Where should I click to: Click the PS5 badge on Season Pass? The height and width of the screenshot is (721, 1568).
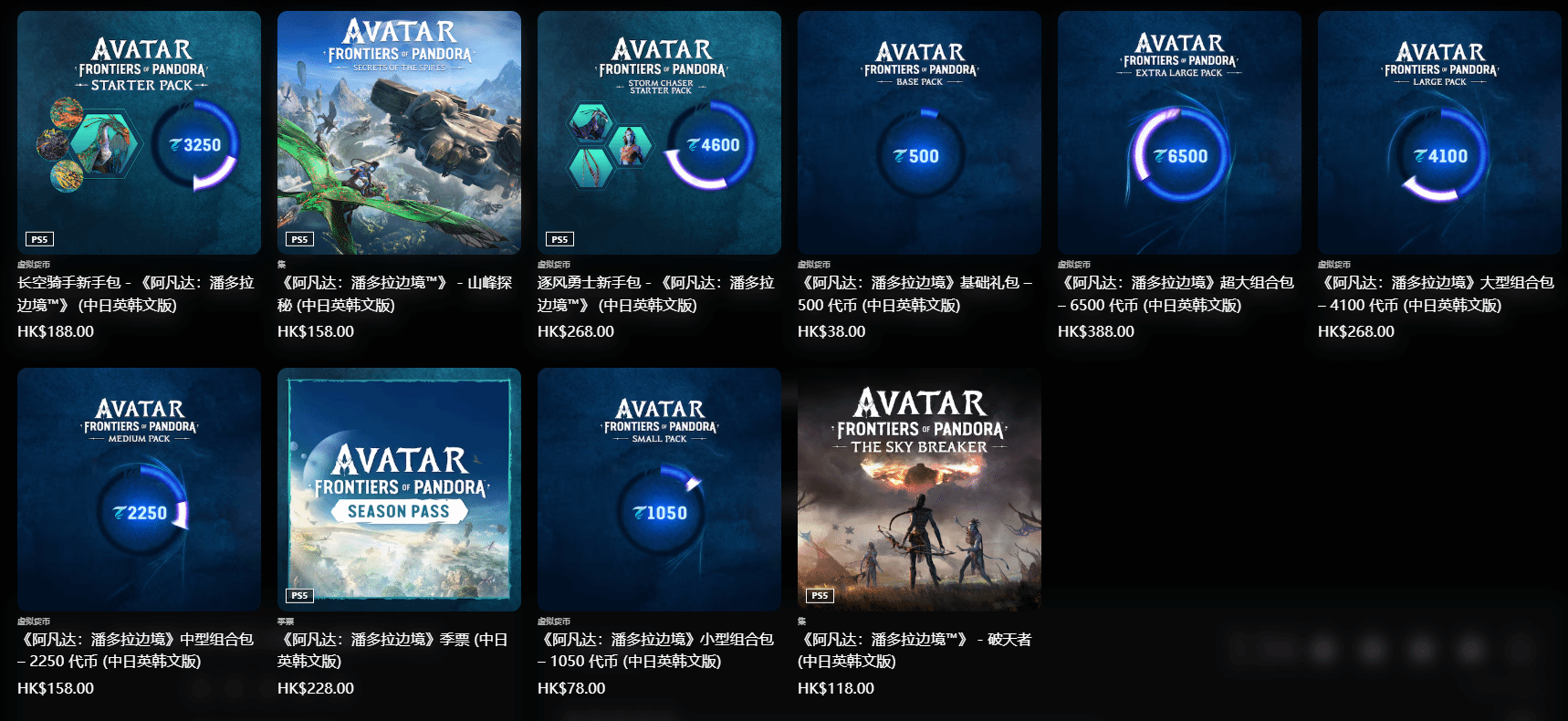[x=299, y=595]
